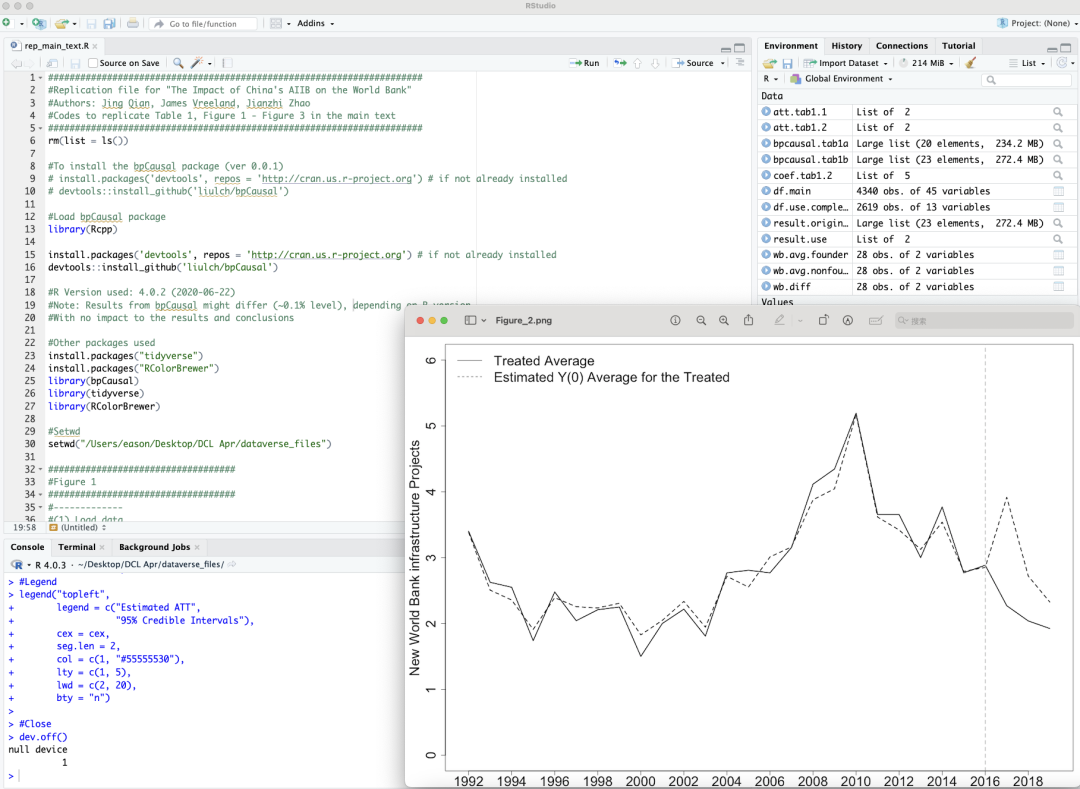The image size is (1080, 789).
Task: Refresh the Environment pane
Action: click(1061, 63)
